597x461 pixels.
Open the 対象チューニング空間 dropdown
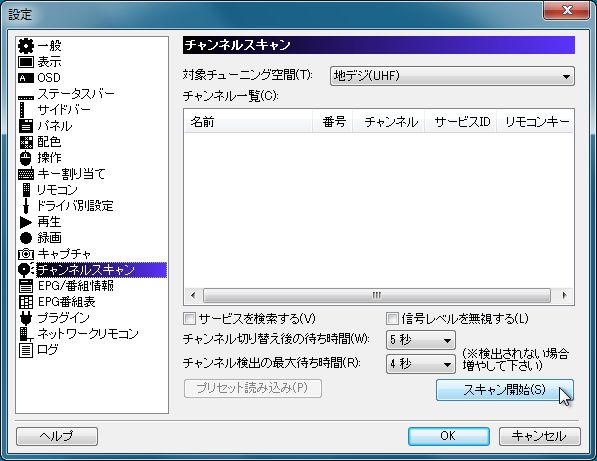click(x=452, y=76)
